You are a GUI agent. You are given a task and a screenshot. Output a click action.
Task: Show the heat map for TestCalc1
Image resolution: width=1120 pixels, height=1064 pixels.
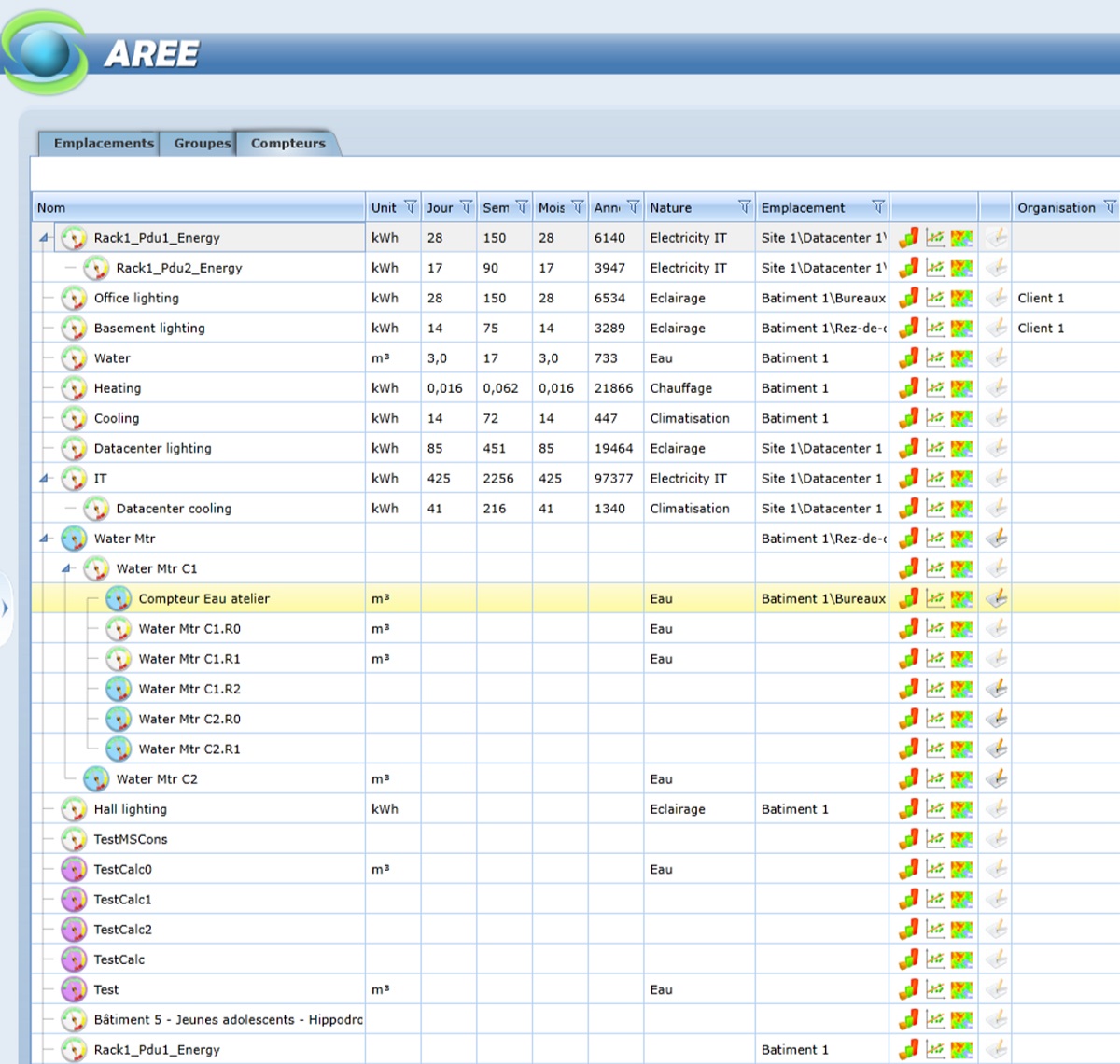(x=961, y=900)
